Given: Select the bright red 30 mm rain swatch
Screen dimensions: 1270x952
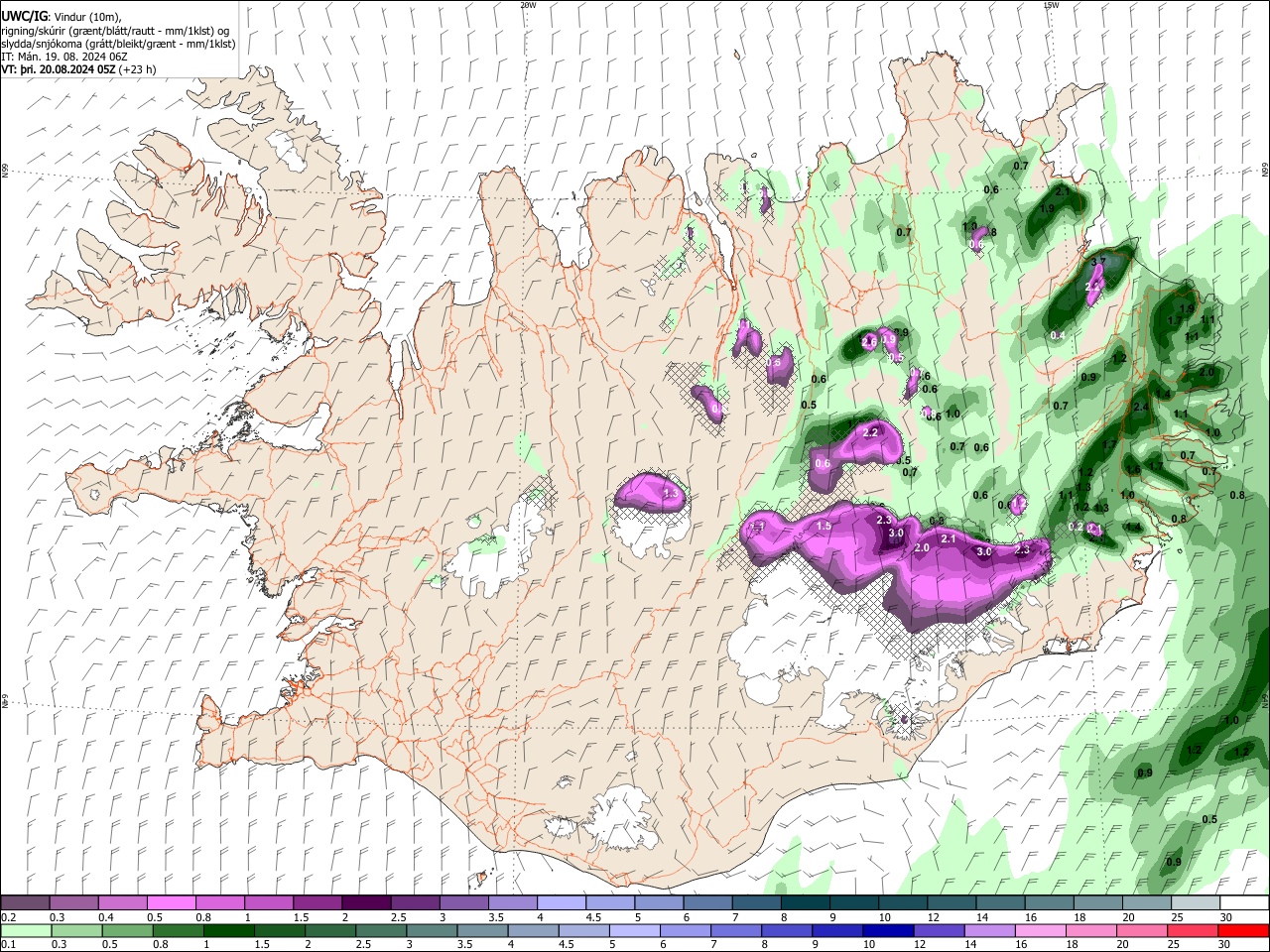Looking at the screenshot, I should [x=1243, y=931].
